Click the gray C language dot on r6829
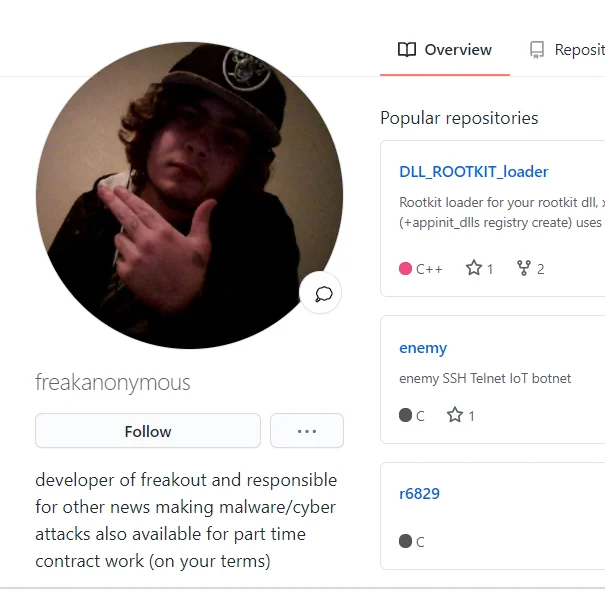 pos(405,541)
